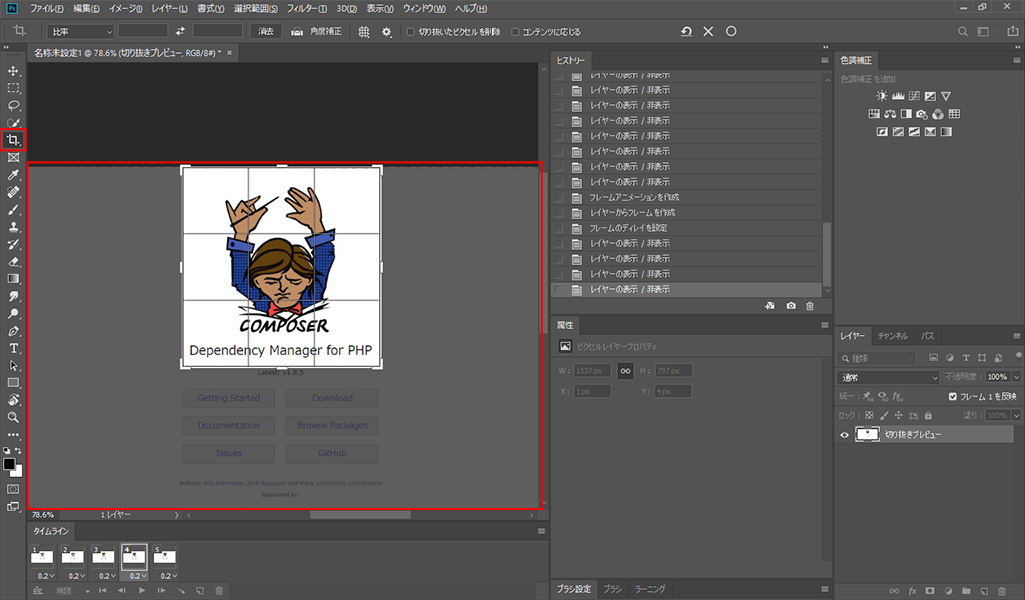Select the Brush tool

pyautogui.click(x=13, y=210)
